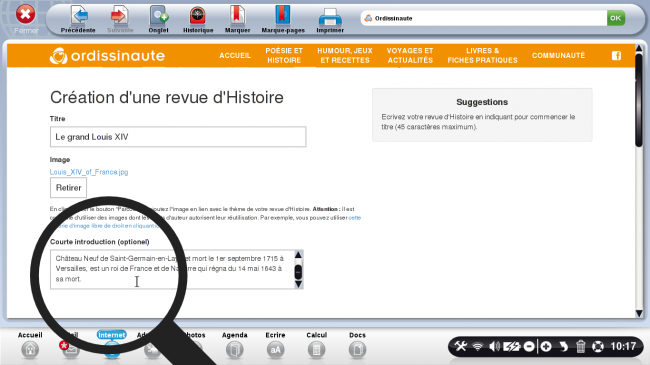The width and height of the screenshot is (650, 365).
Task: Click the trash bin tray icon
Action: [581, 346]
